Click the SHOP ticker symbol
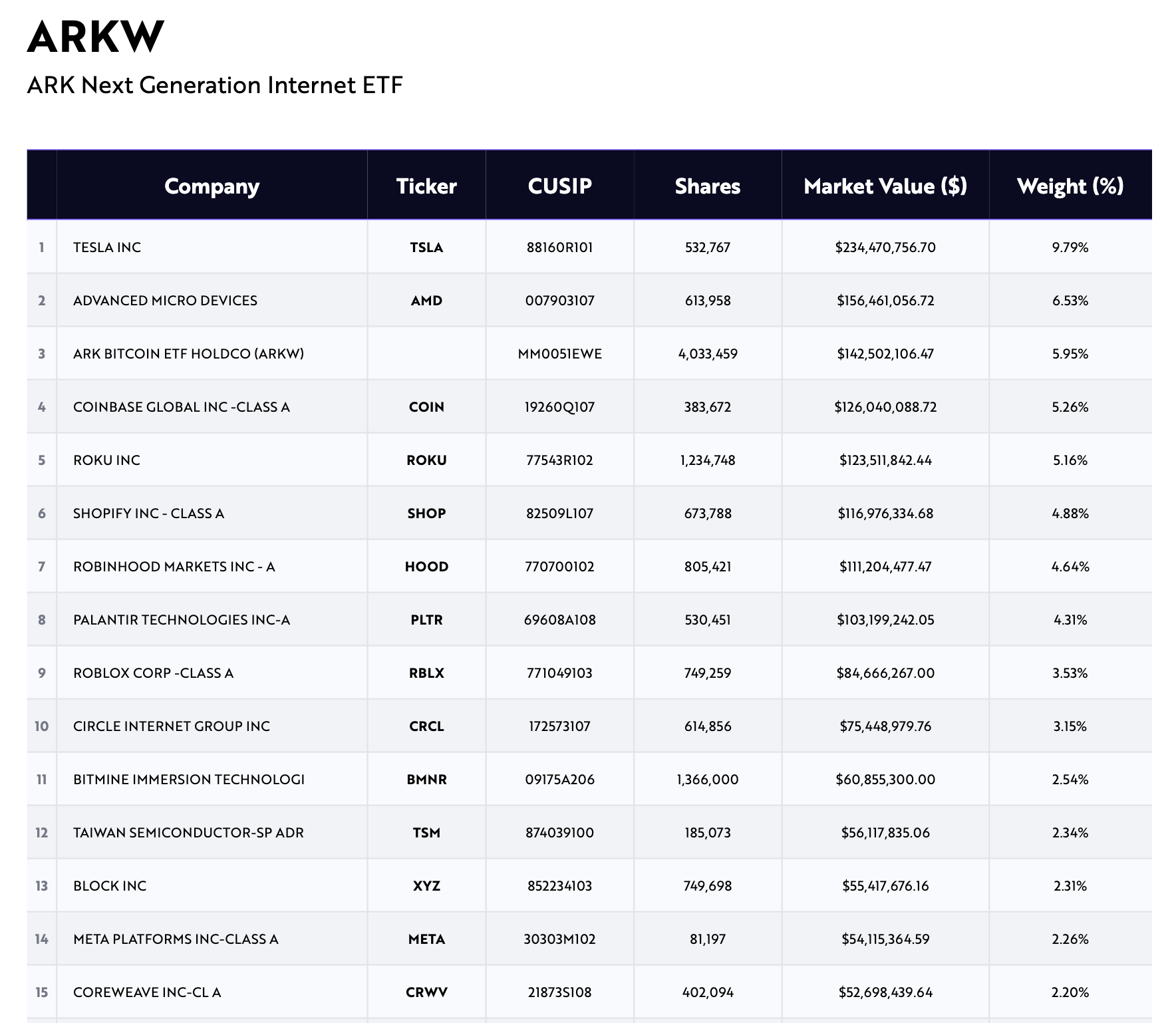Screen dimensions: 1176x1023 tap(426, 513)
